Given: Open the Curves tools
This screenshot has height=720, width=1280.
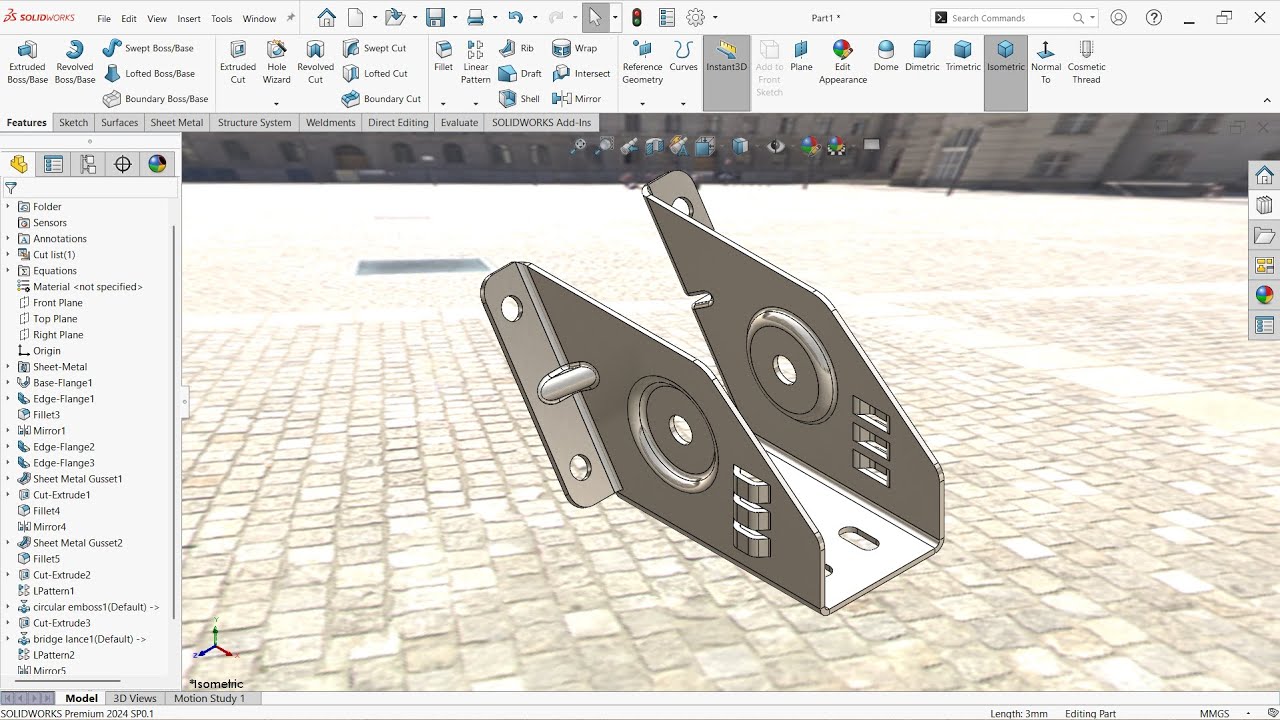Looking at the screenshot, I should pyautogui.click(x=683, y=56).
